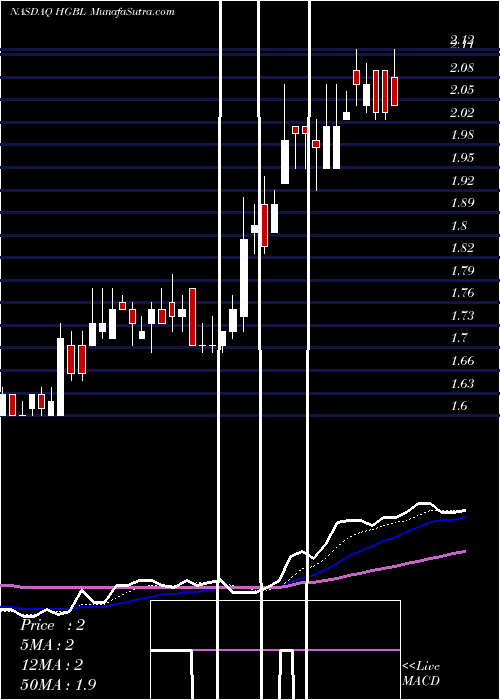This screenshot has width=500, height=700.
Task: Select the 1.95 price axis label
Action: 462,158
